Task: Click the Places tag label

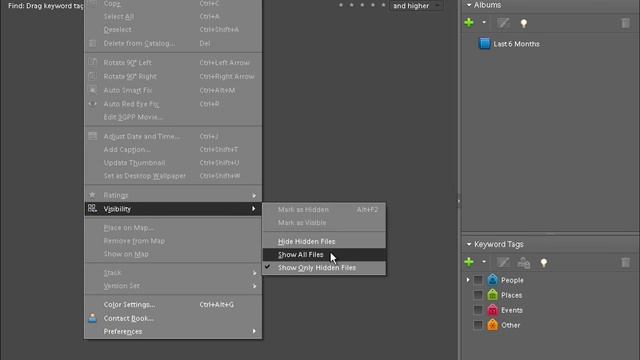Action: point(511,296)
